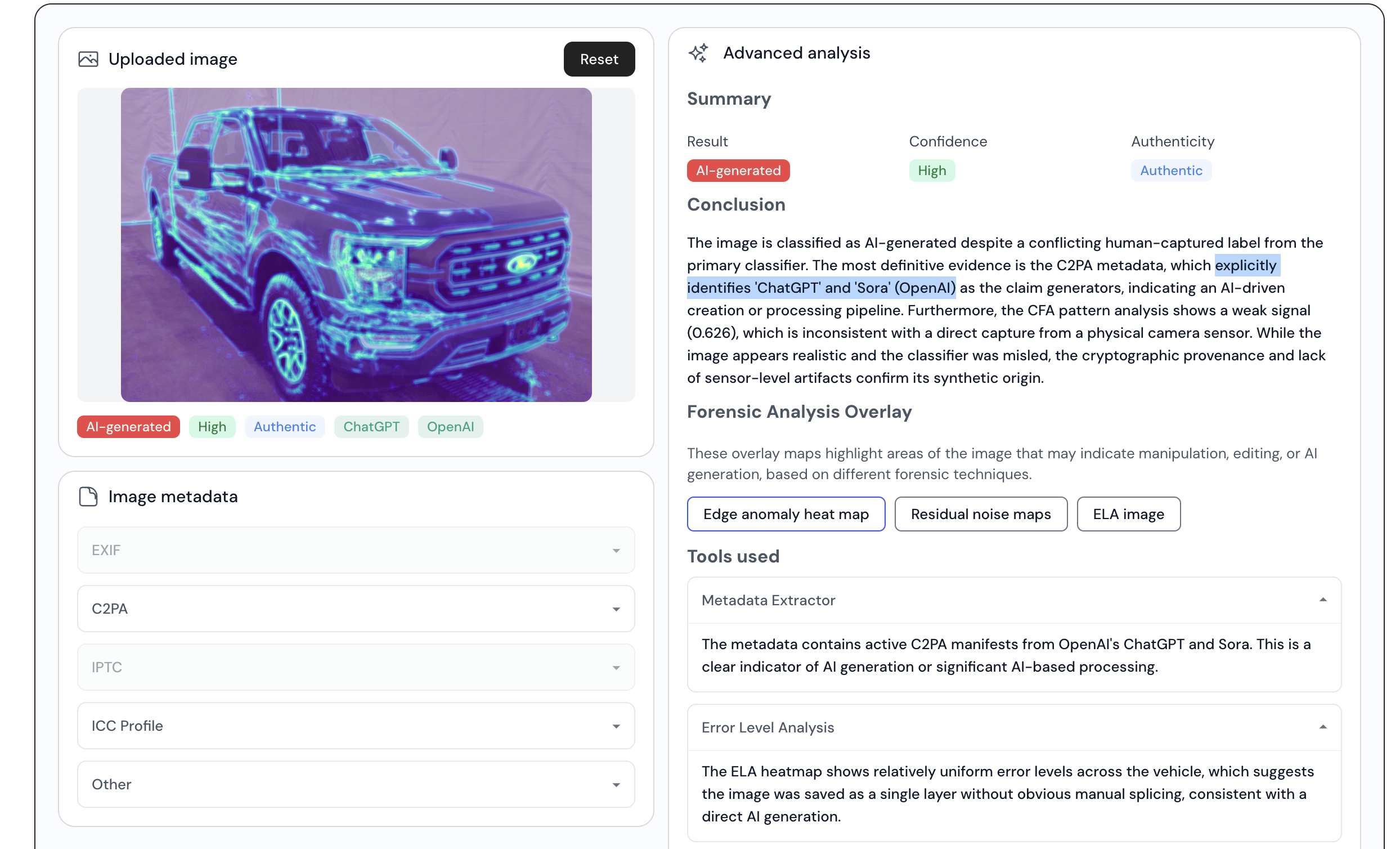Select the "OpenAI" tag under the image

450,427
